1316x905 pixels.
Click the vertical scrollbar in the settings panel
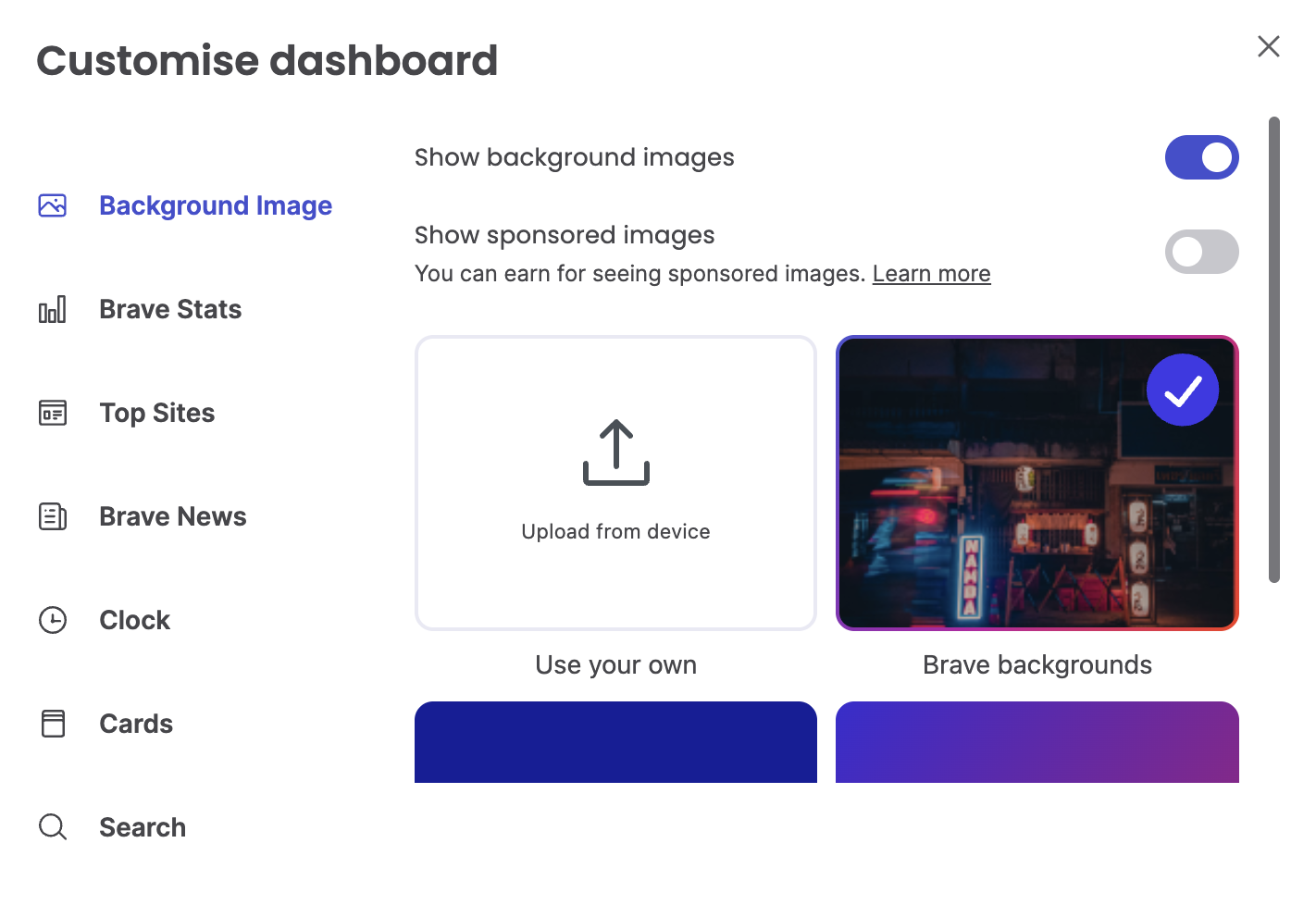[1274, 350]
